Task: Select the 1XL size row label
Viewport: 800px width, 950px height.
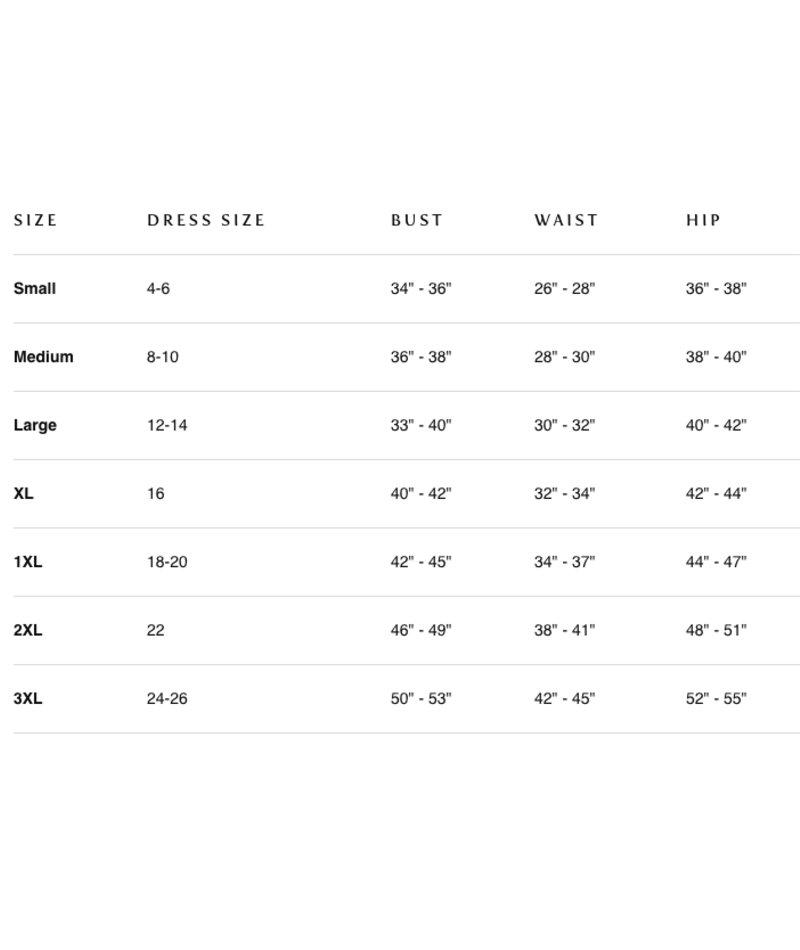Action: tap(28, 562)
